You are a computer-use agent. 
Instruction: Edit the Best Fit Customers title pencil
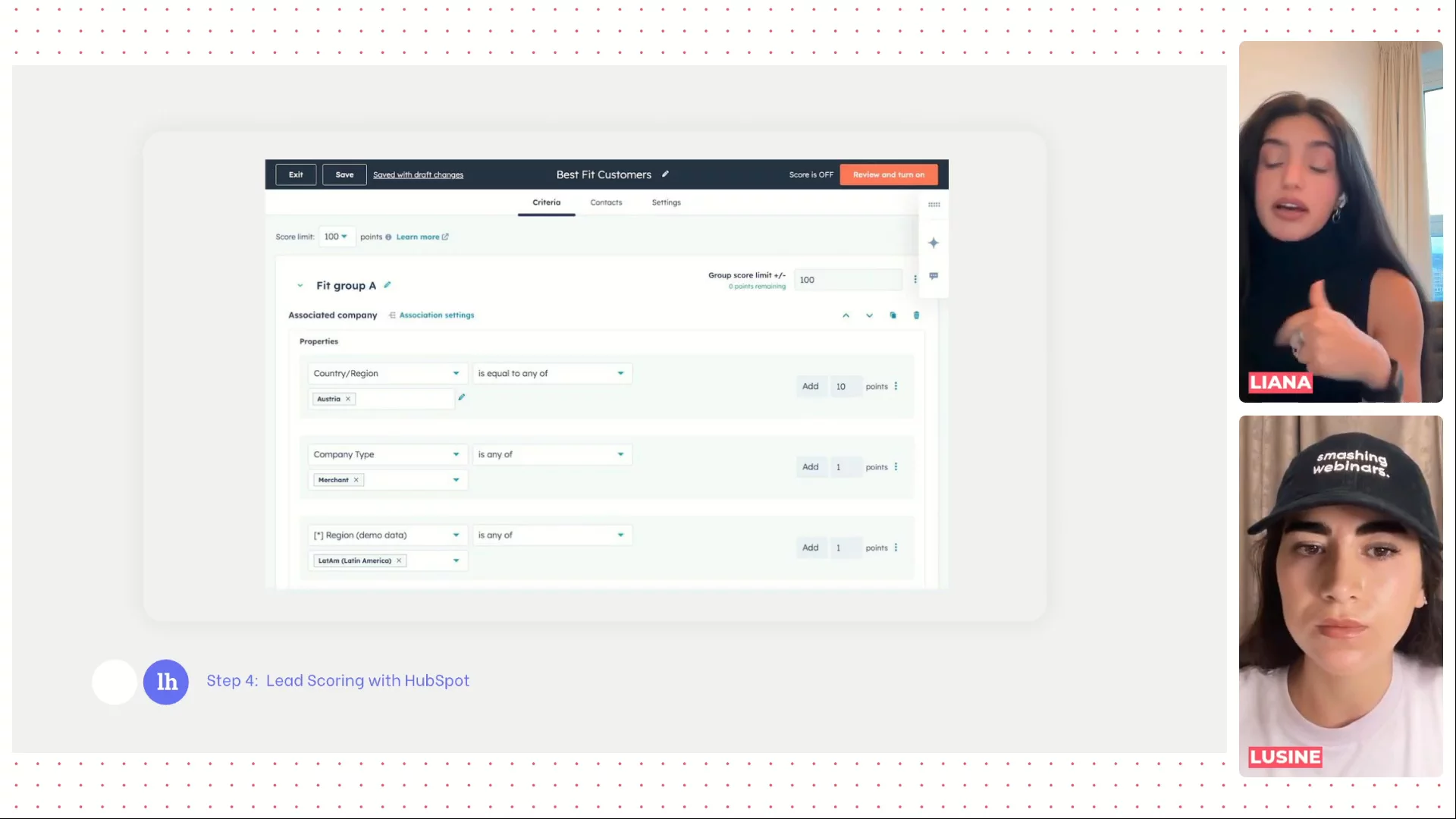click(x=665, y=174)
